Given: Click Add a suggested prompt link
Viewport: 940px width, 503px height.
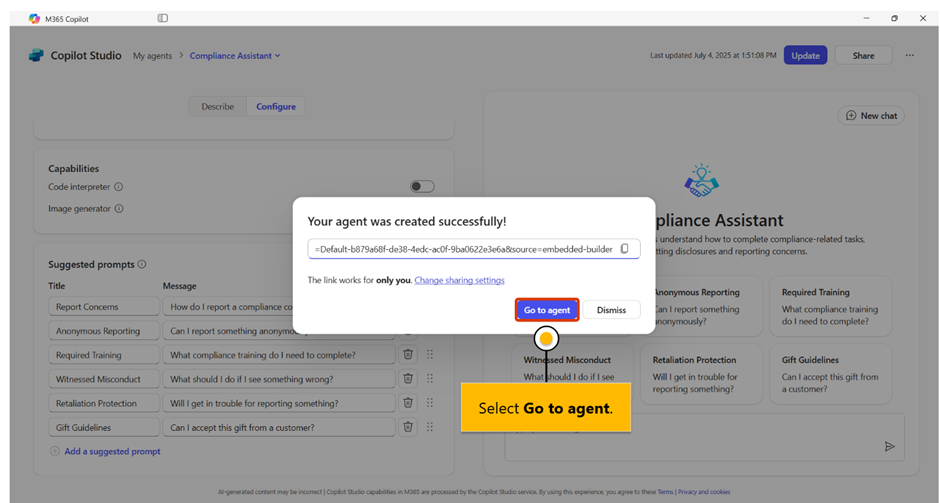Looking at the screenshot, I should 112,451.
